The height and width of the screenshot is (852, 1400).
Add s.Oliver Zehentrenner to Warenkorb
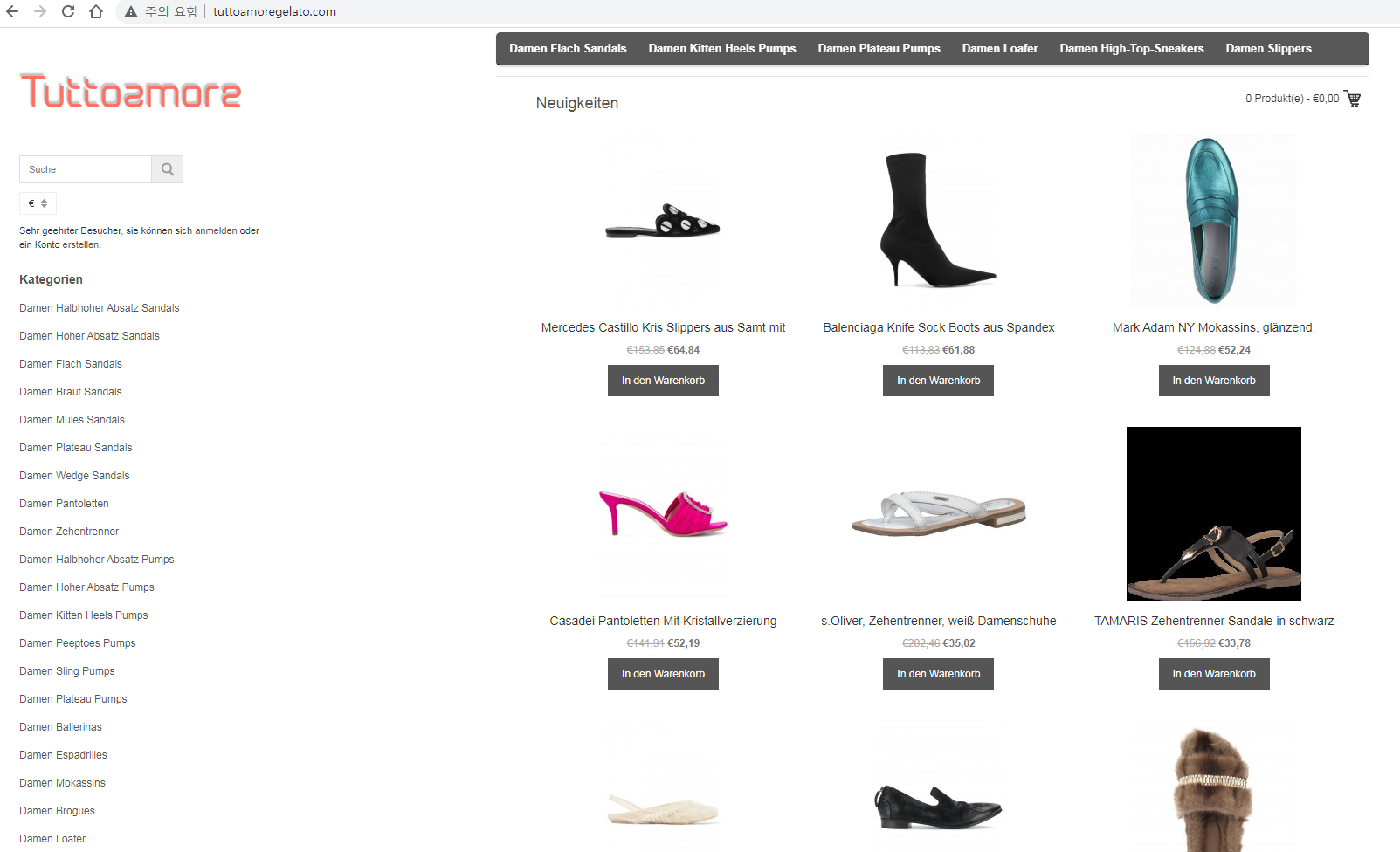pyautogui.click(x=938, y=674)
